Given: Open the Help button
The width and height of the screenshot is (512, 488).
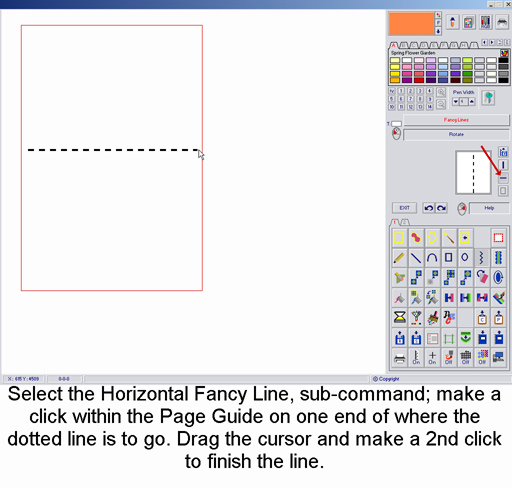Looking at the screenshot, I should pos(489,208).
